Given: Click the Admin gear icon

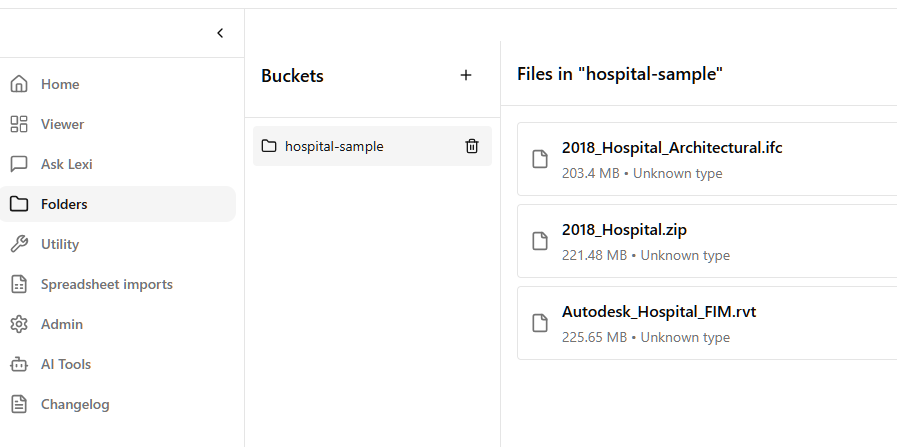Looking at the screenshot, I should coord(19,324).
